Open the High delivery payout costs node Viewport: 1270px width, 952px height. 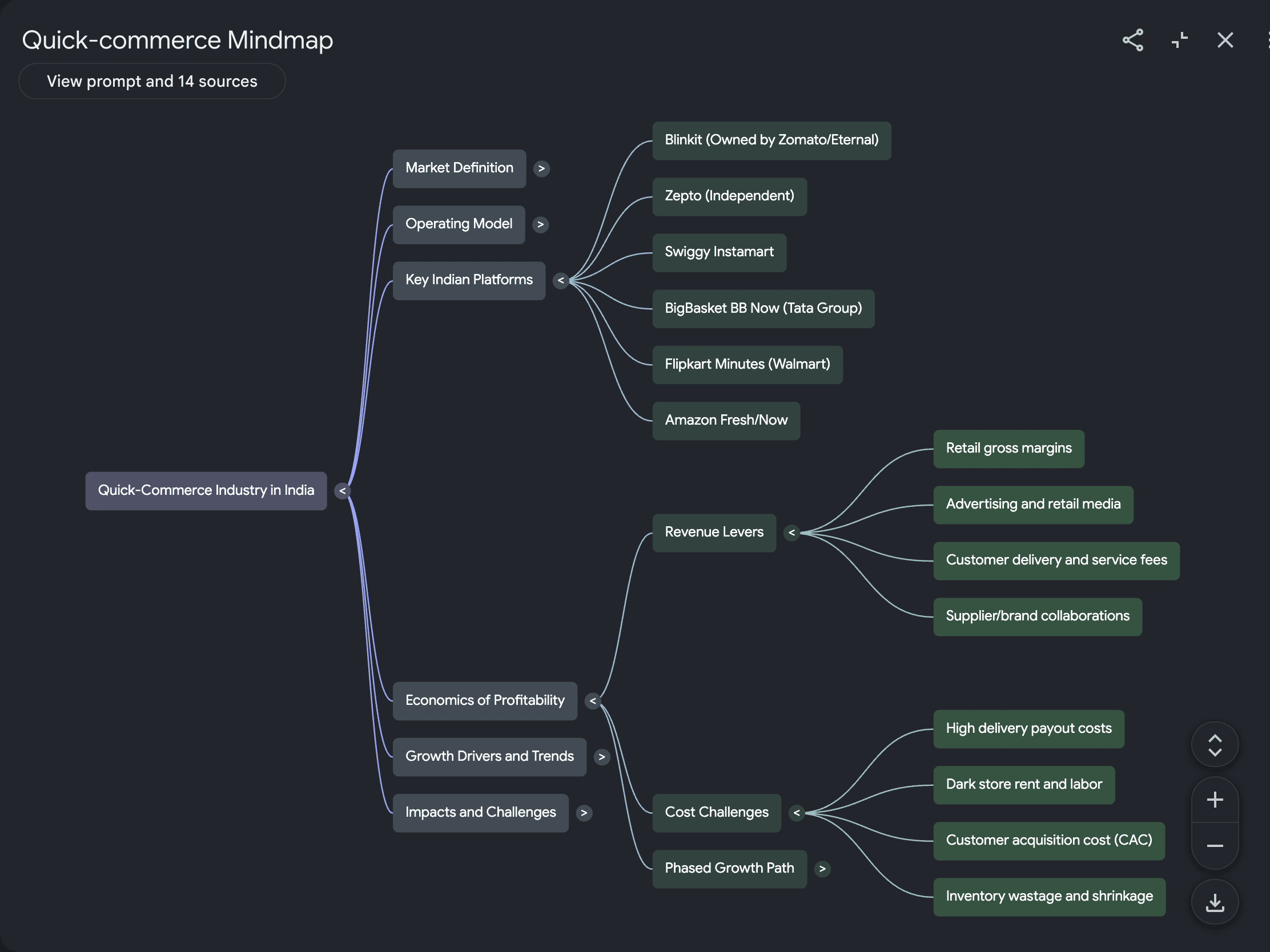tap(1029, 729)
